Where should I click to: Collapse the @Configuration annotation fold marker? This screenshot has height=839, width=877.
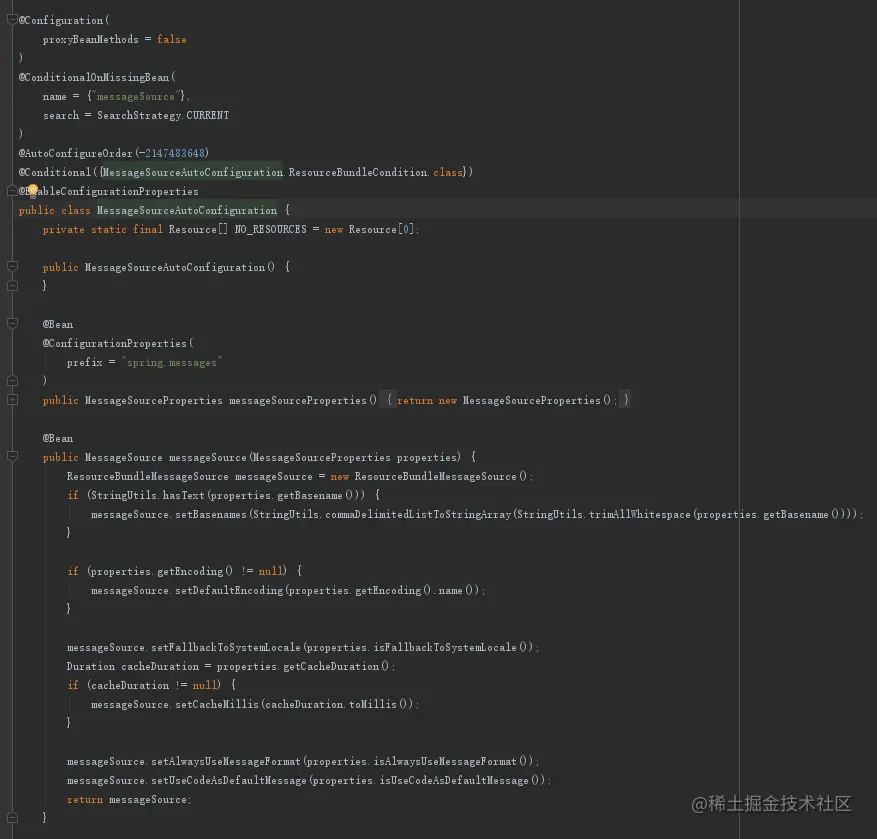tap(12, 20)
